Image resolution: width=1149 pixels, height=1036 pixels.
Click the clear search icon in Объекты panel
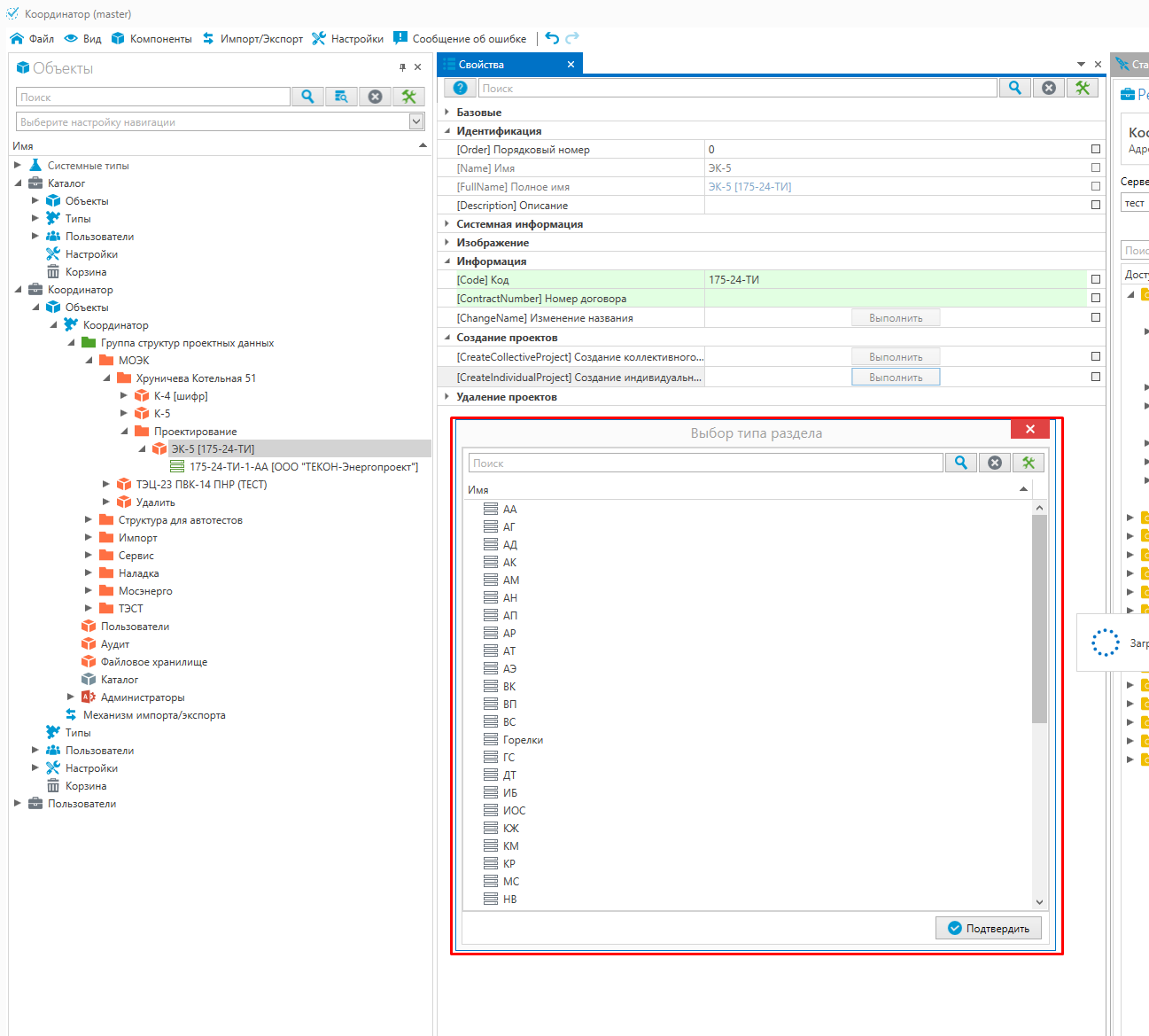[375, 97]
